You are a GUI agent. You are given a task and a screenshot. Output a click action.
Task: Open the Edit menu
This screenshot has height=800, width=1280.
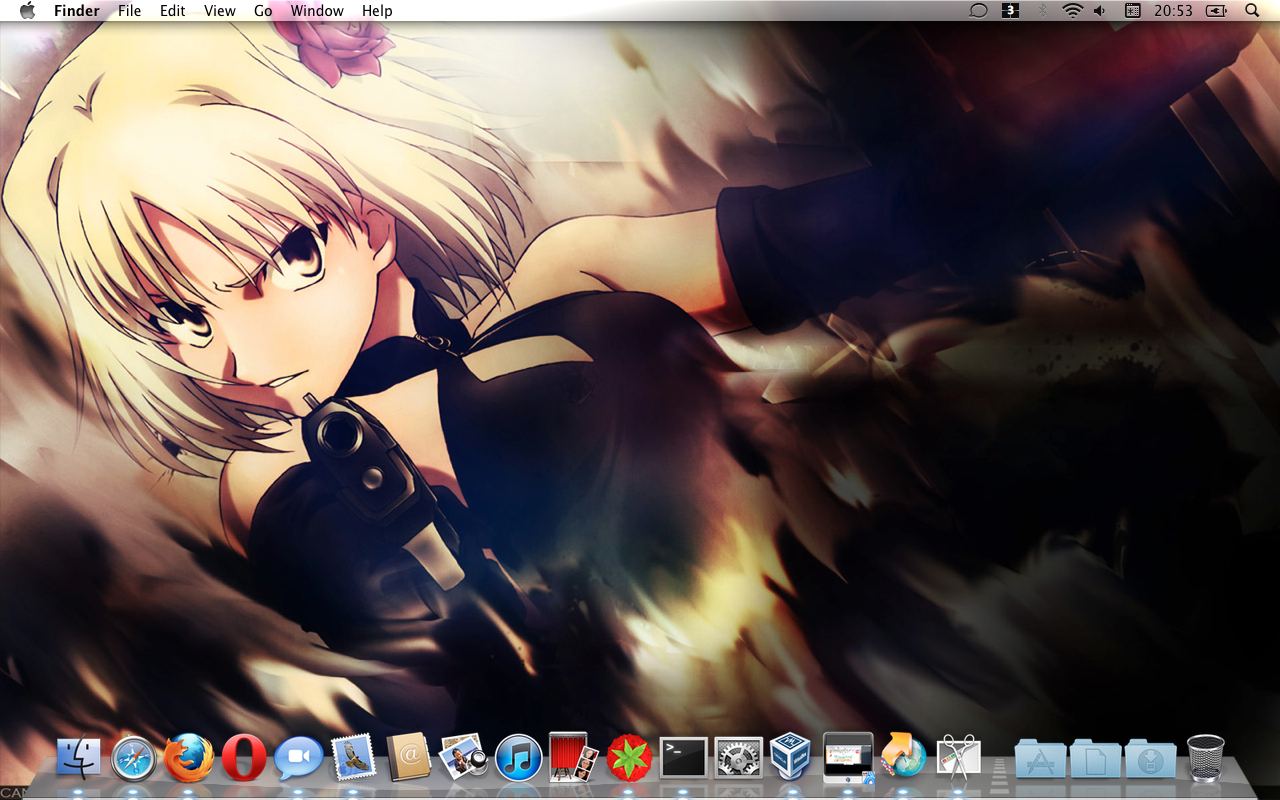(173, 11)
